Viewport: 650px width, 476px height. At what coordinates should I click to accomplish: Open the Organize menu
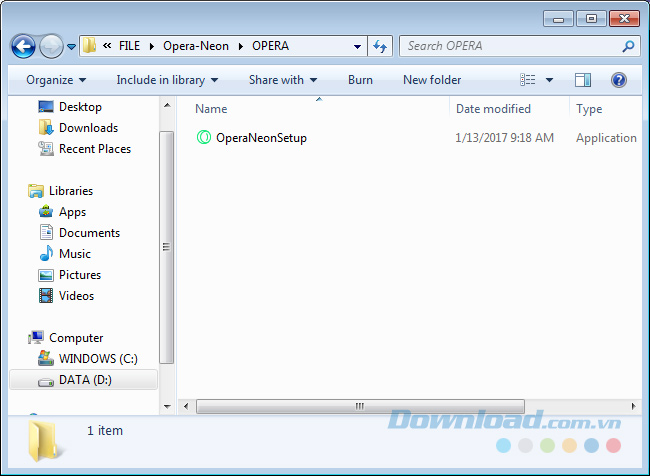[x=56, y=80]
